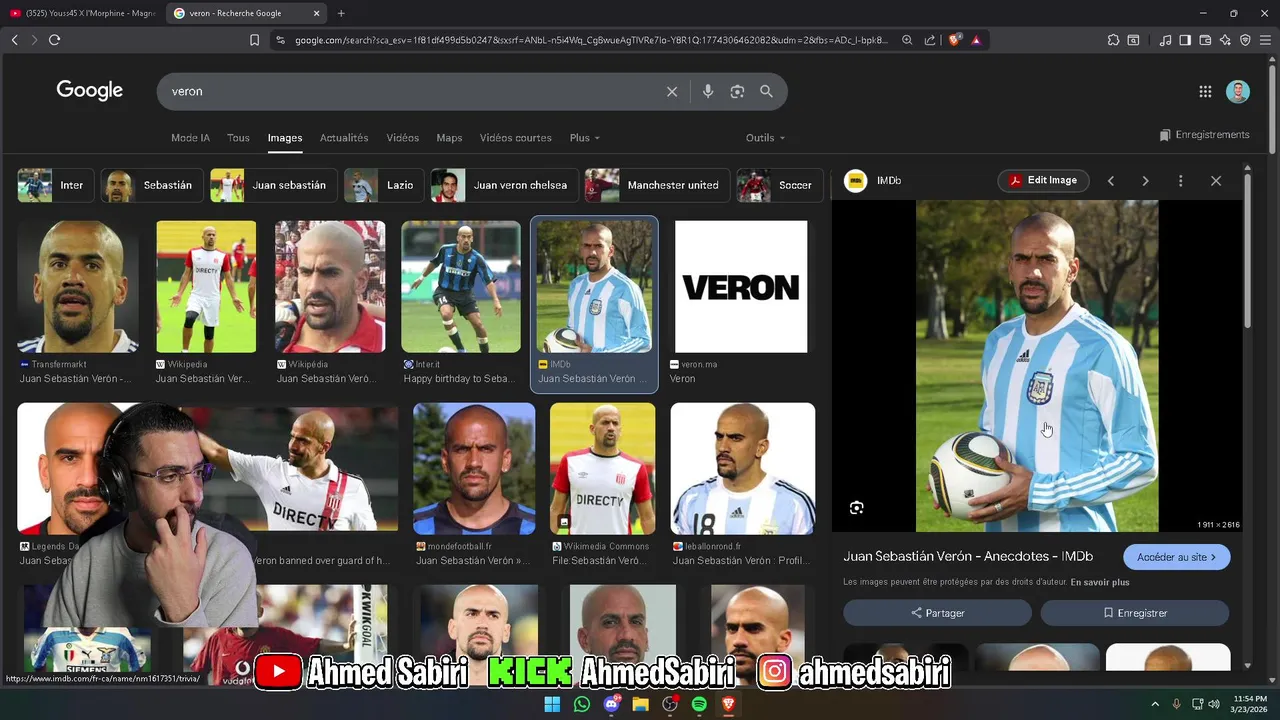Open Brave Wallet icon
Screen dimensions: 1280x720
pyautogui.click(x=1205, y=40)
